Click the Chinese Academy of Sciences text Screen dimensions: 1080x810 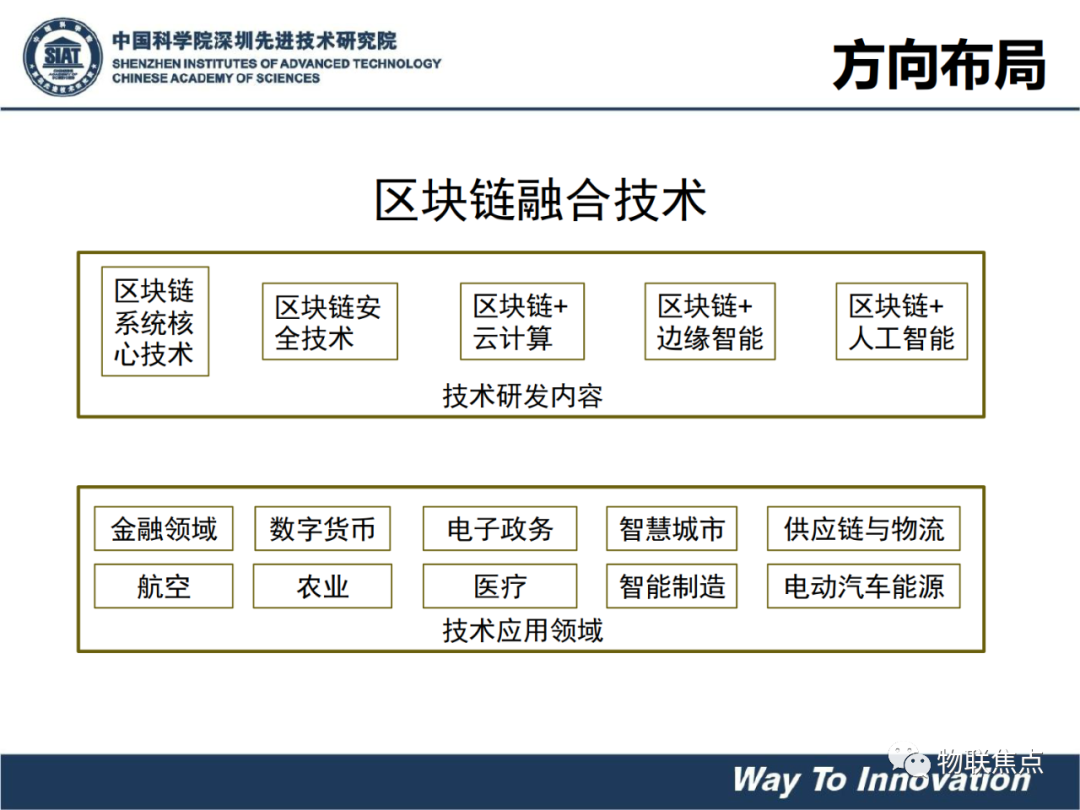pos(216,78)
